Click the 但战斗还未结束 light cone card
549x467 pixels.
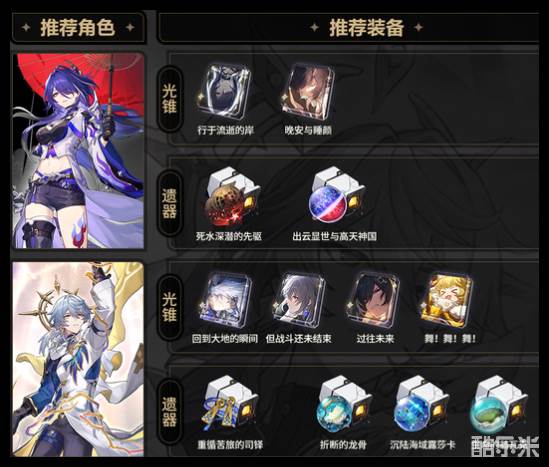[299, 300]
